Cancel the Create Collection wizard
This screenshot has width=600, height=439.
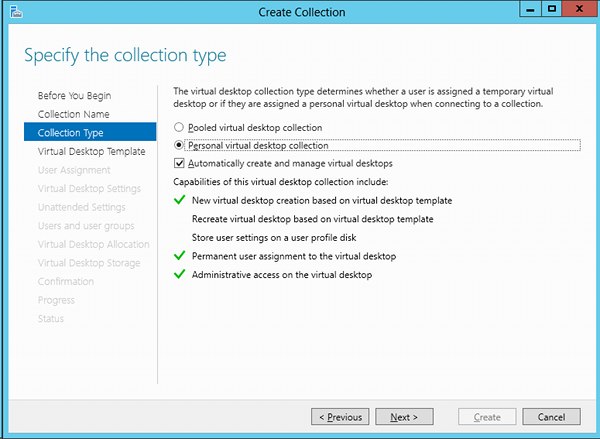tap(551, 417)
